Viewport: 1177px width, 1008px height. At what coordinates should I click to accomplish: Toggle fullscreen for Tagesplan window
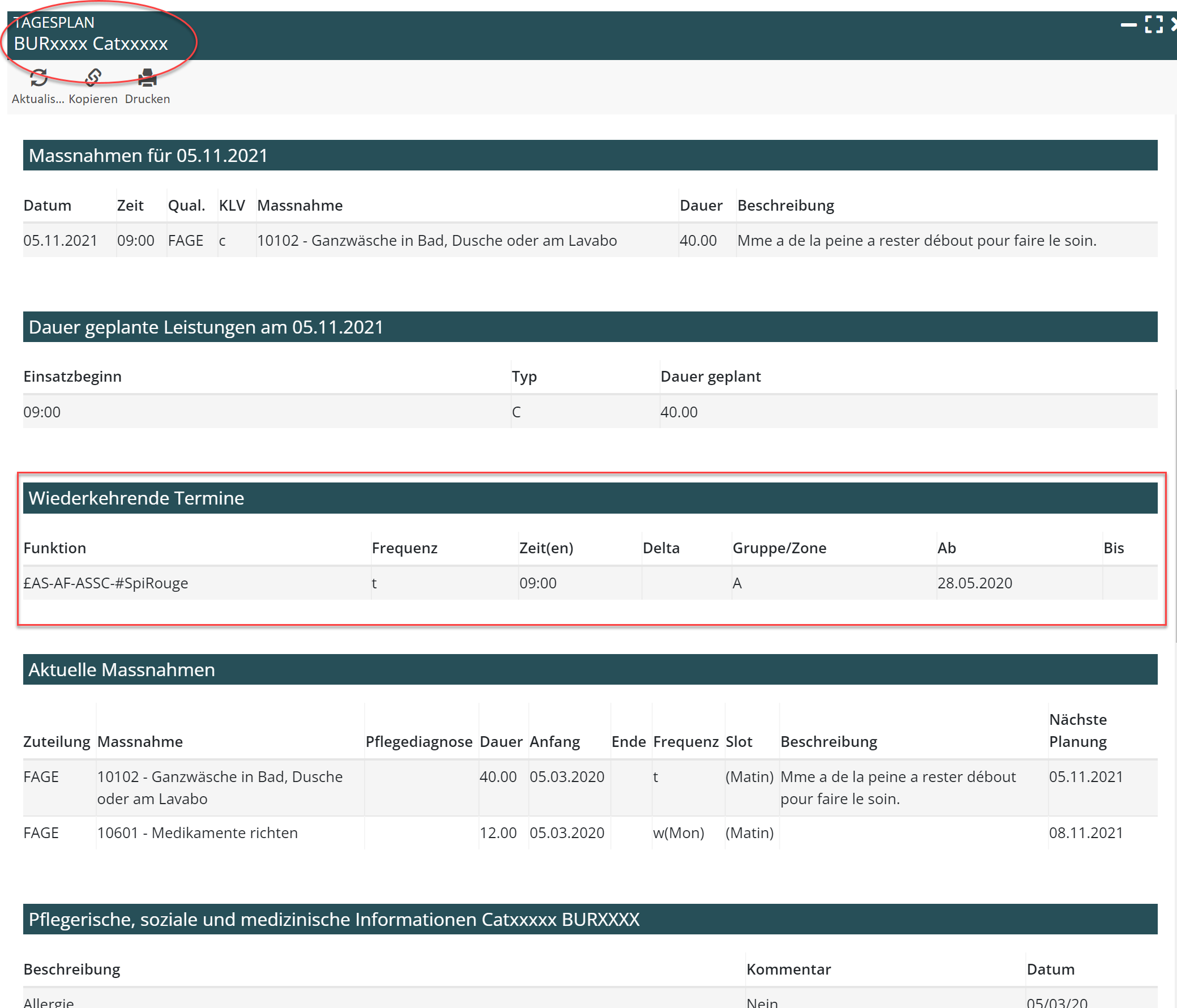click(x=1153, y=24)
